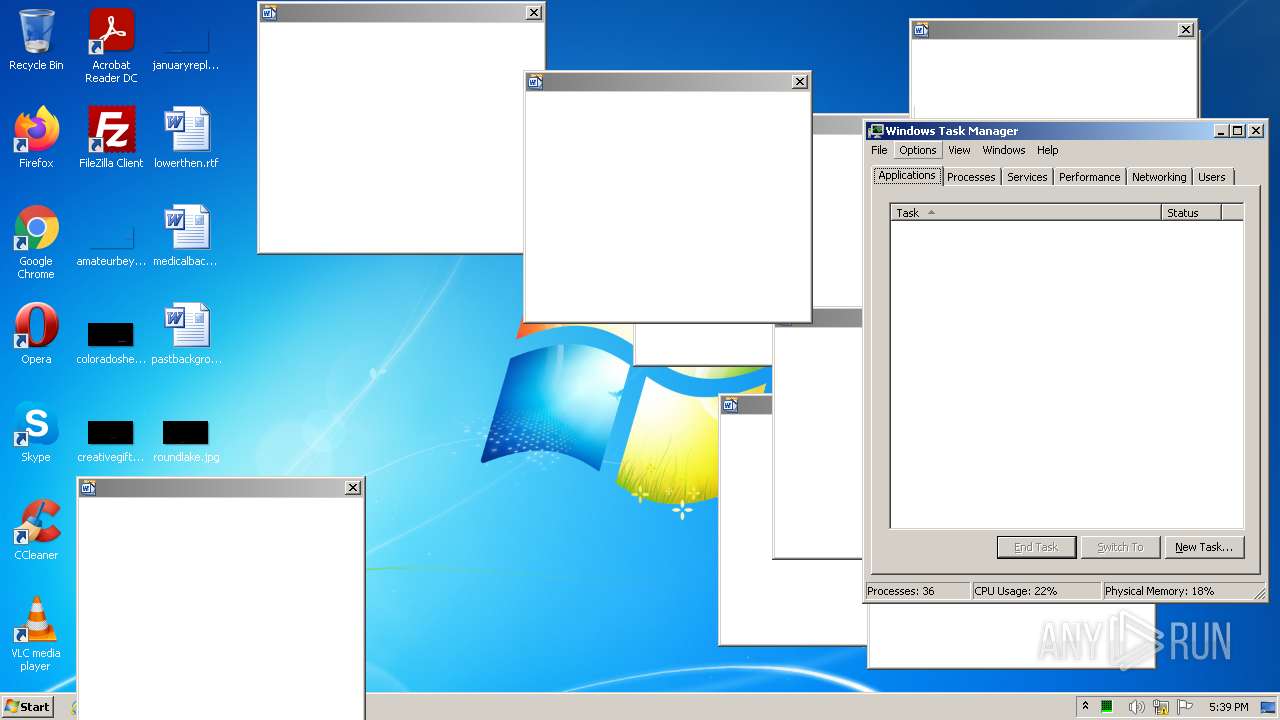
Task: Open the Skype desktop shortcut
Action: pos(36,432)
